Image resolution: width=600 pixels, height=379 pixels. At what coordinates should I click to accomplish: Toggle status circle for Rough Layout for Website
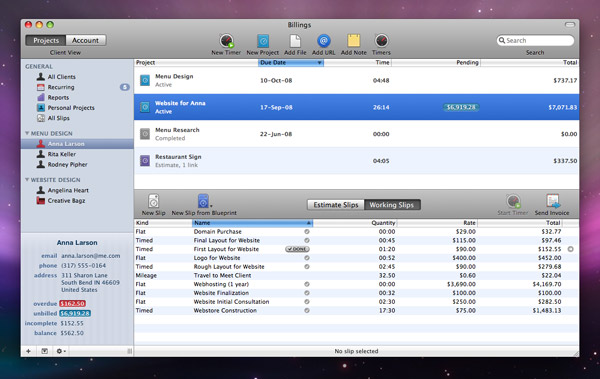click(x=307, y=266)
